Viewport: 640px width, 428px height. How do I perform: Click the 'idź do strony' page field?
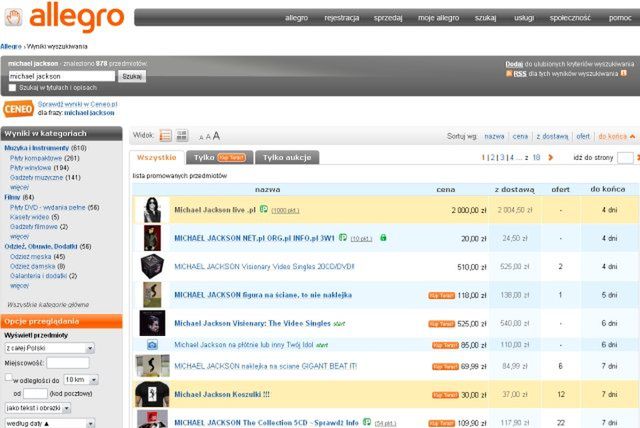point(625,158)
